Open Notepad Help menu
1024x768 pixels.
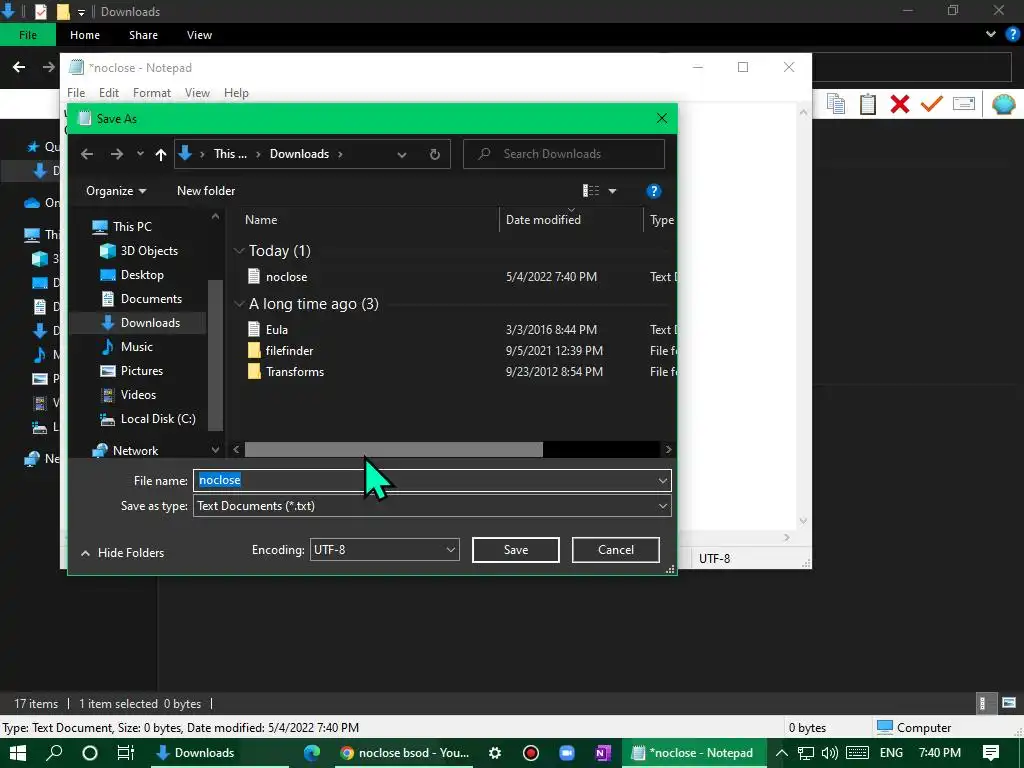236,93
